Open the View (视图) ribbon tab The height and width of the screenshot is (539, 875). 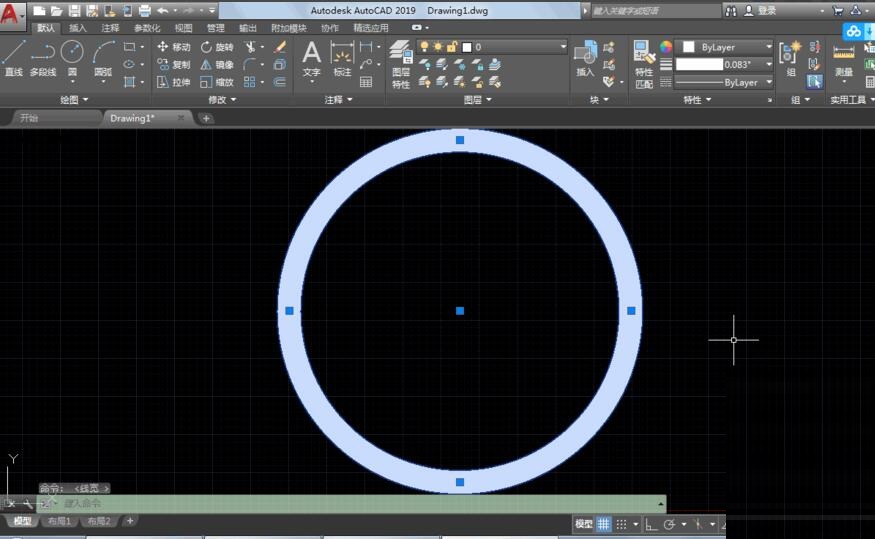pos(183,28)
